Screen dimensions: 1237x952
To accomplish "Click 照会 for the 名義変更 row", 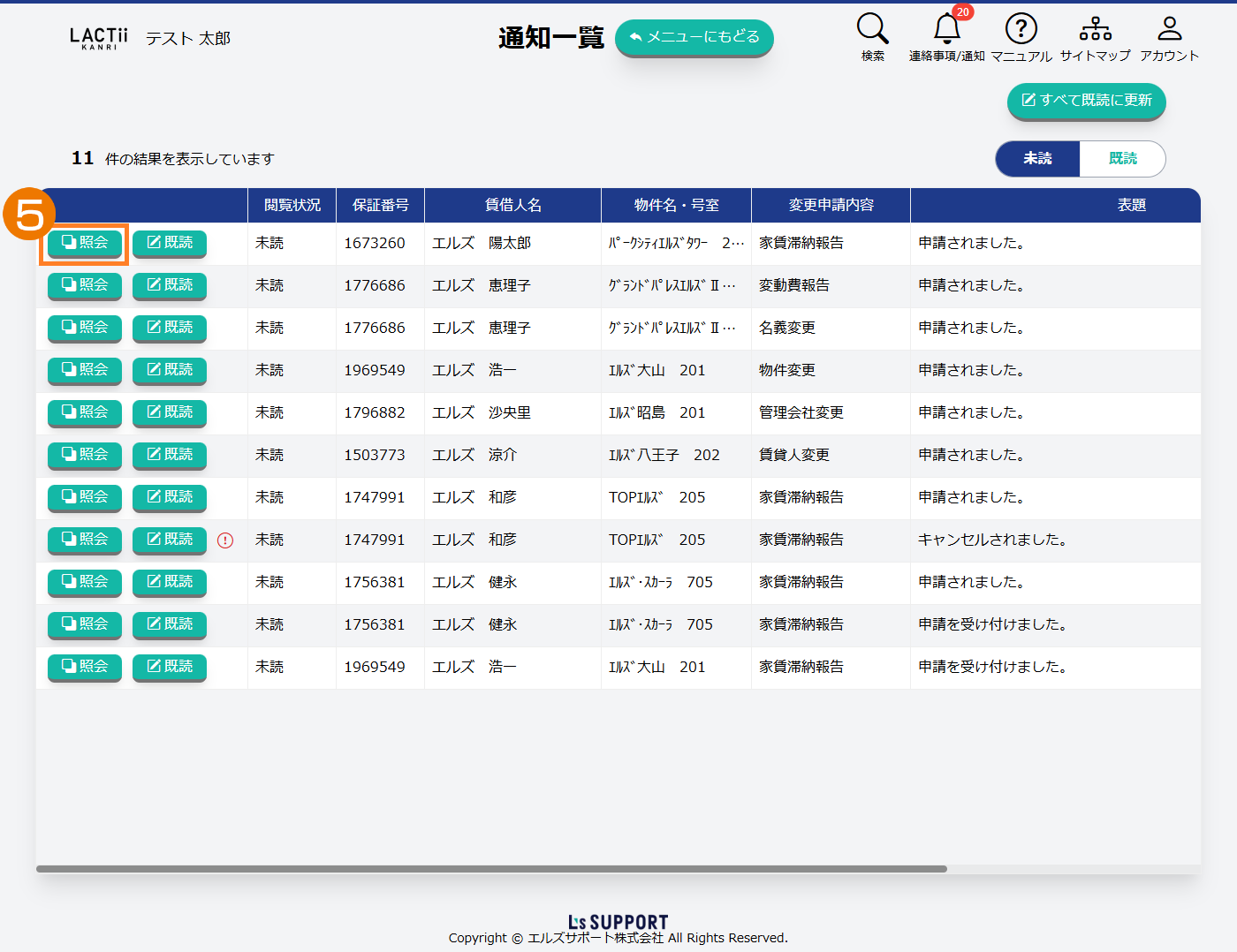I will coord(85,328).
